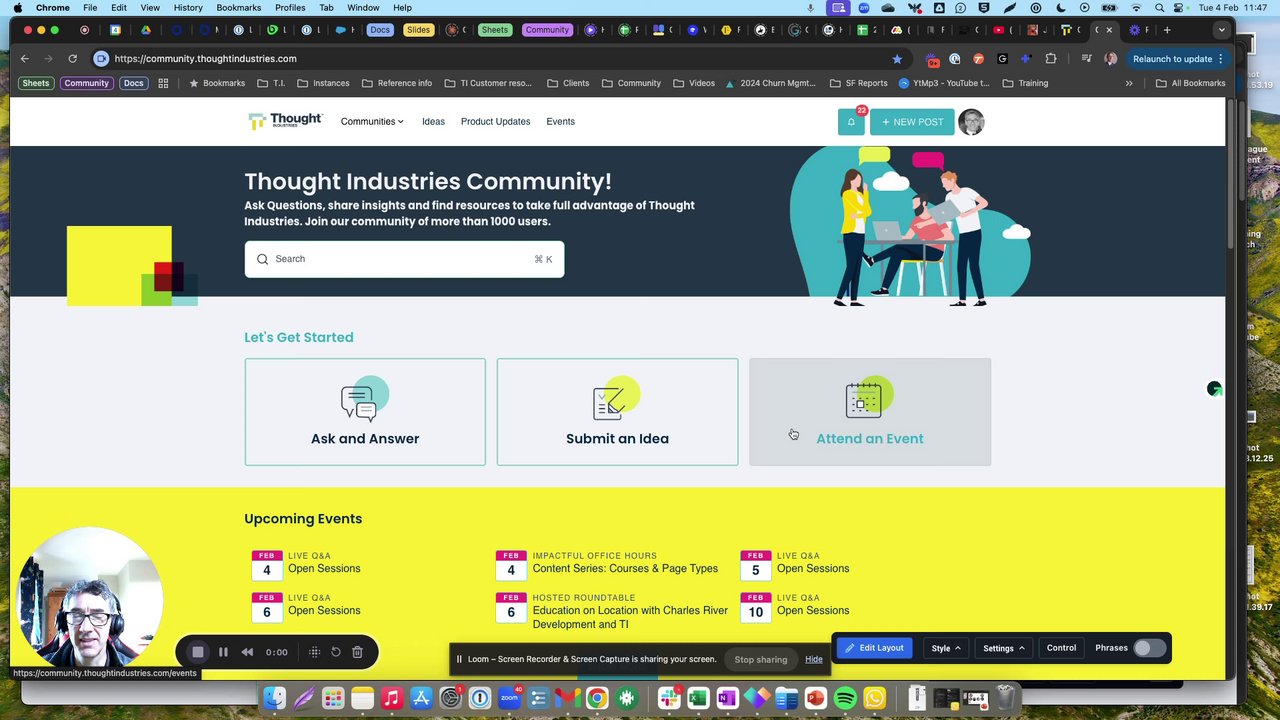Open the Bookmarks menu in menu bar

[238, 7]
